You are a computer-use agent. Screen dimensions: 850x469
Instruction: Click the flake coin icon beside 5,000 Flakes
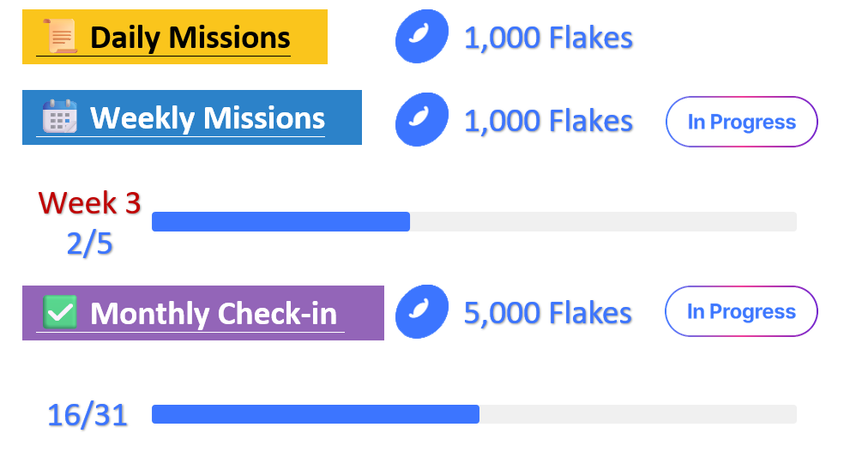[422, 313]
